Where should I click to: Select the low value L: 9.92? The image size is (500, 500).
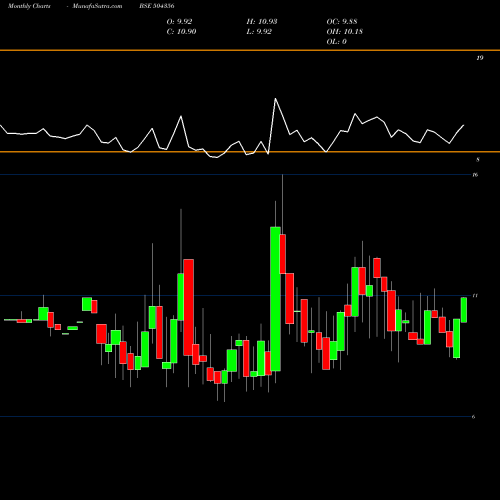259,32
